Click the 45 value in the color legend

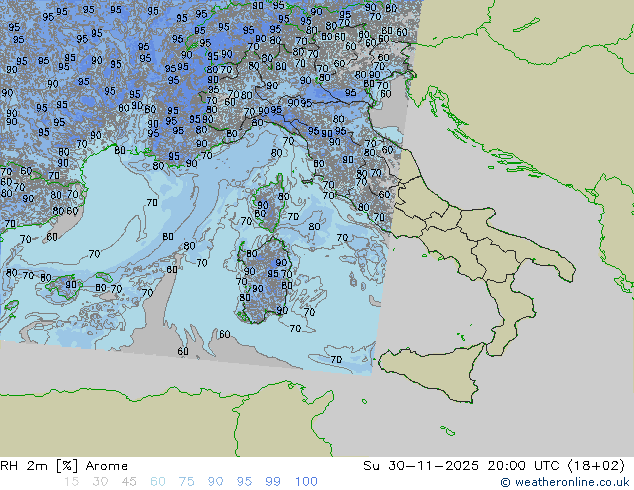pos(129,482)
